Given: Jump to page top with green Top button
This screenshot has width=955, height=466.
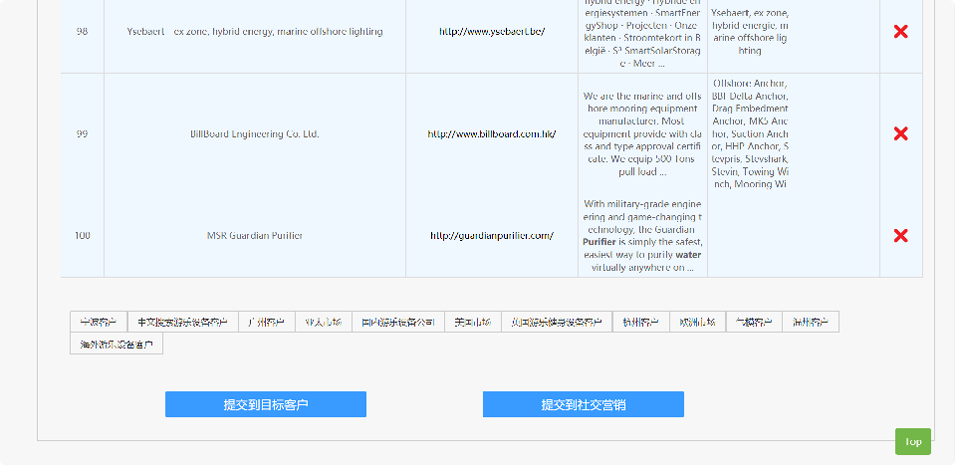Looking at the screenshot, I should pos(913,442).
